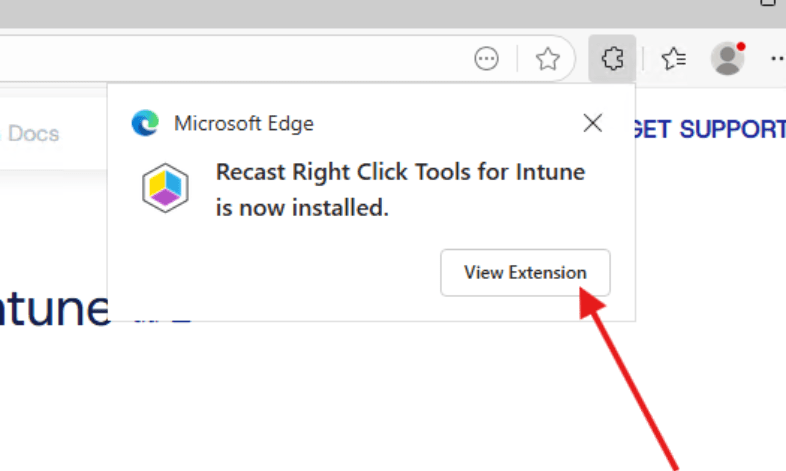This screenshot has height=471, width=786.
Task: Click the "is now installed" notification text
Action: click(302, 209)
